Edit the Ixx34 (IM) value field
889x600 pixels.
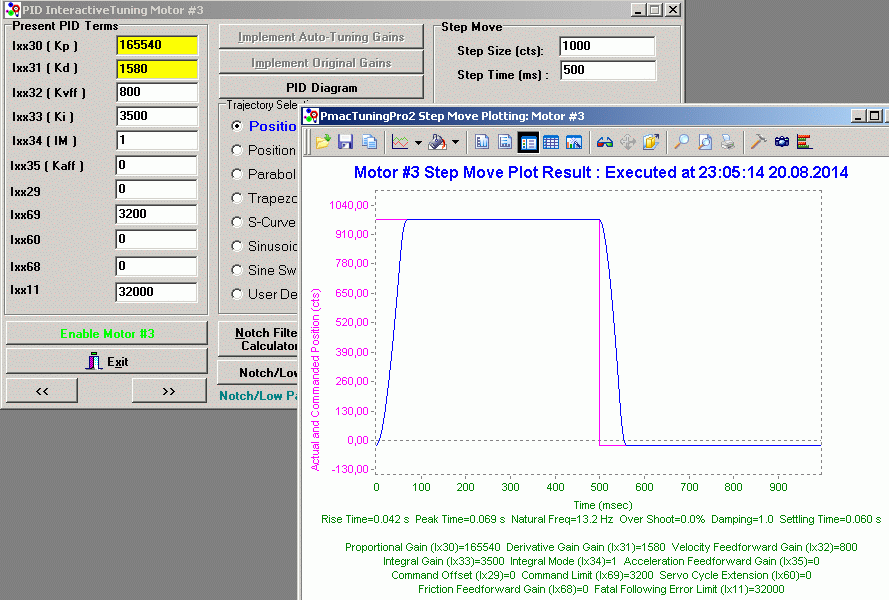tap(157, 140)
